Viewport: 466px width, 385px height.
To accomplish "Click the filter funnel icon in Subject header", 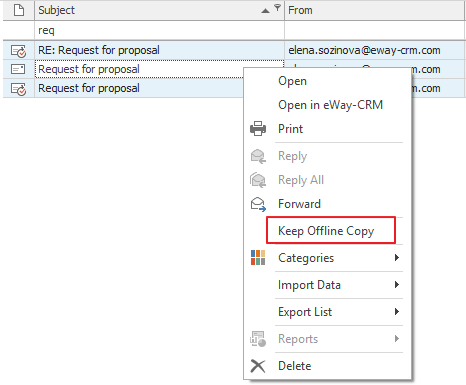I will pos(277,7).
